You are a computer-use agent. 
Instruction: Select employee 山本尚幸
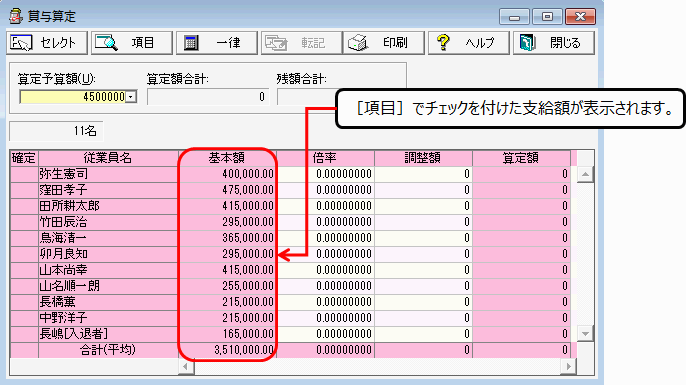click(108, 270)
